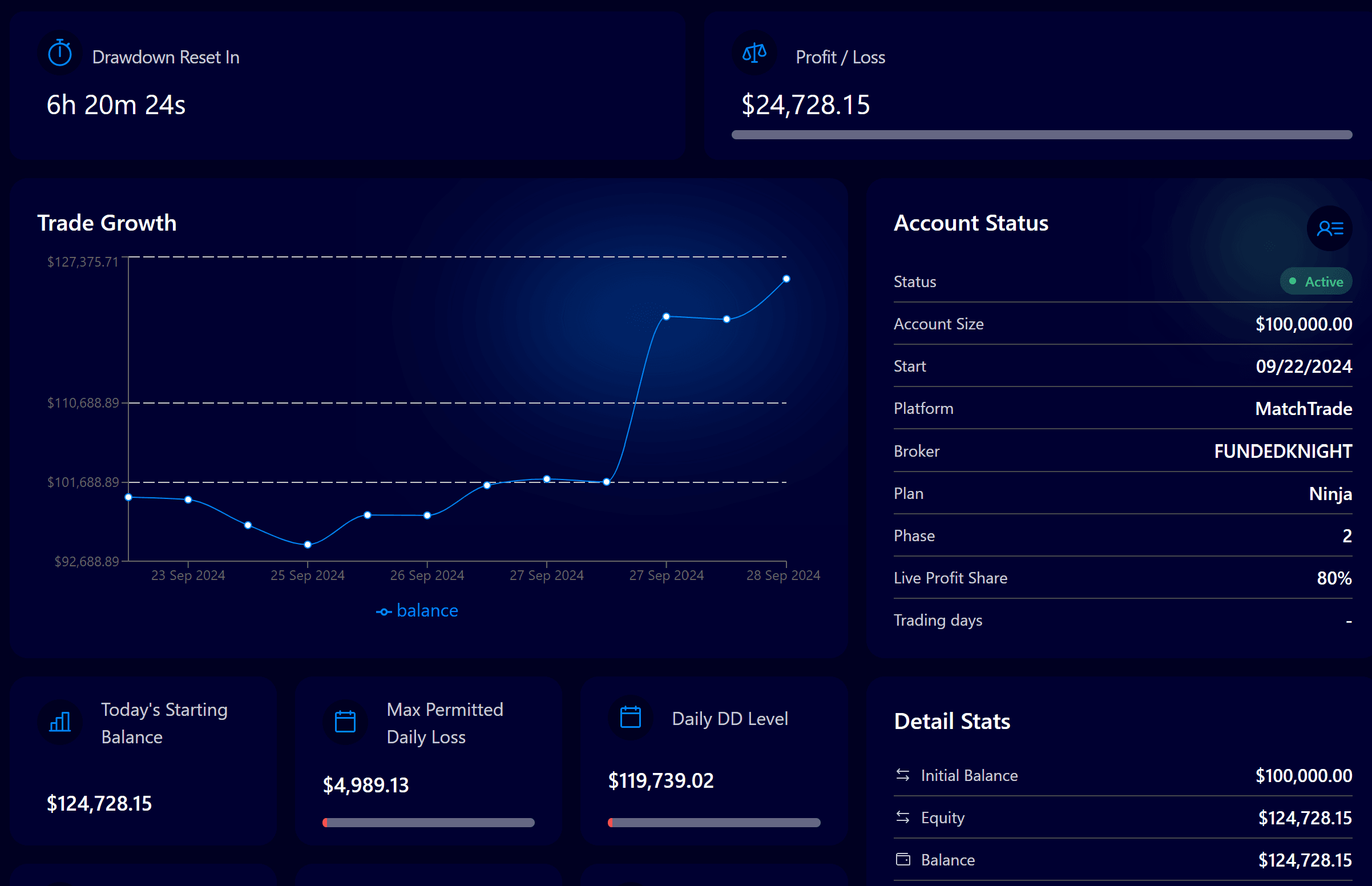Click the $4,989.13 daily loss value
1372x886 pixels.
point(366,785)
